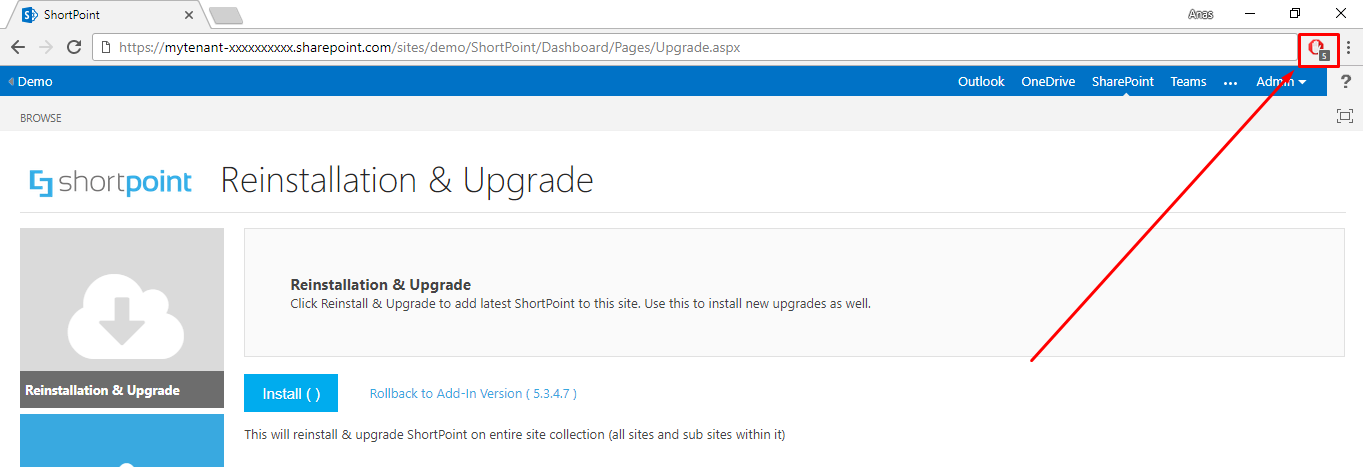Select SharePoint in the top bar
This screenshot has width=1363, height=467.
pos(1122,82)
